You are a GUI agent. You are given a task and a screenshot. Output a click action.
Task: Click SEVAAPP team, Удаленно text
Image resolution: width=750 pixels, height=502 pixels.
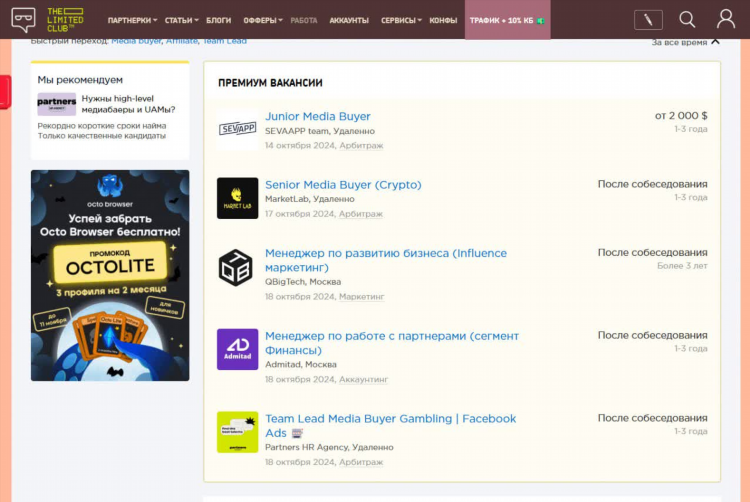(320, 131)
